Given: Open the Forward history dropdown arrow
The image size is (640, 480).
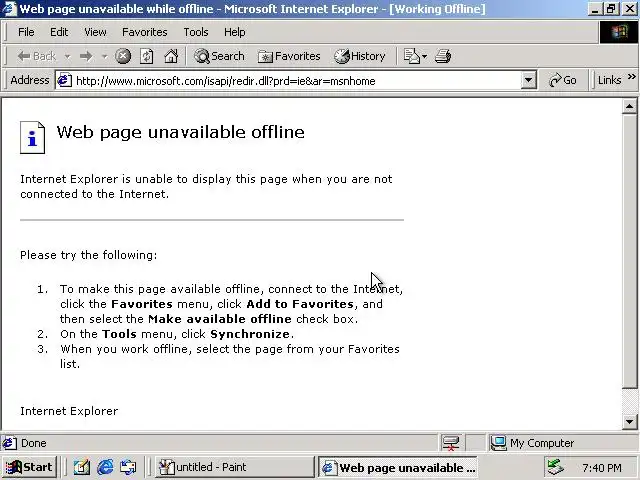Looking at the screenshot, I should point(104,56).
